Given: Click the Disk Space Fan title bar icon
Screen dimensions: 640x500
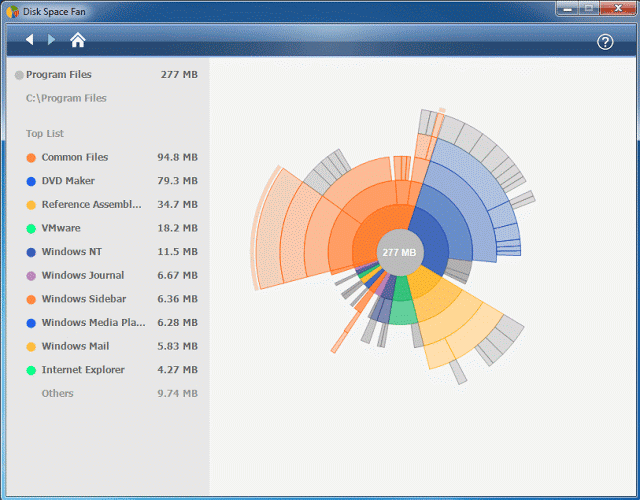Looking at the screenshot, I should (x=12, y=11).
